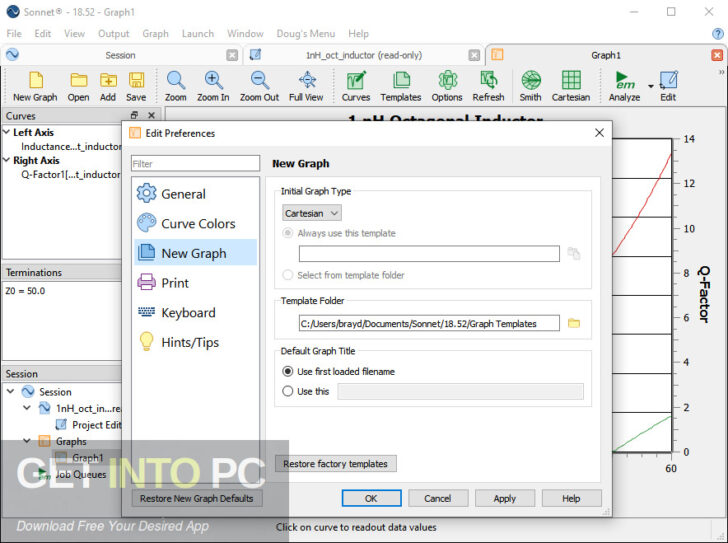
Task: Click the Add toolbar icon
Action: coord(108,86)
